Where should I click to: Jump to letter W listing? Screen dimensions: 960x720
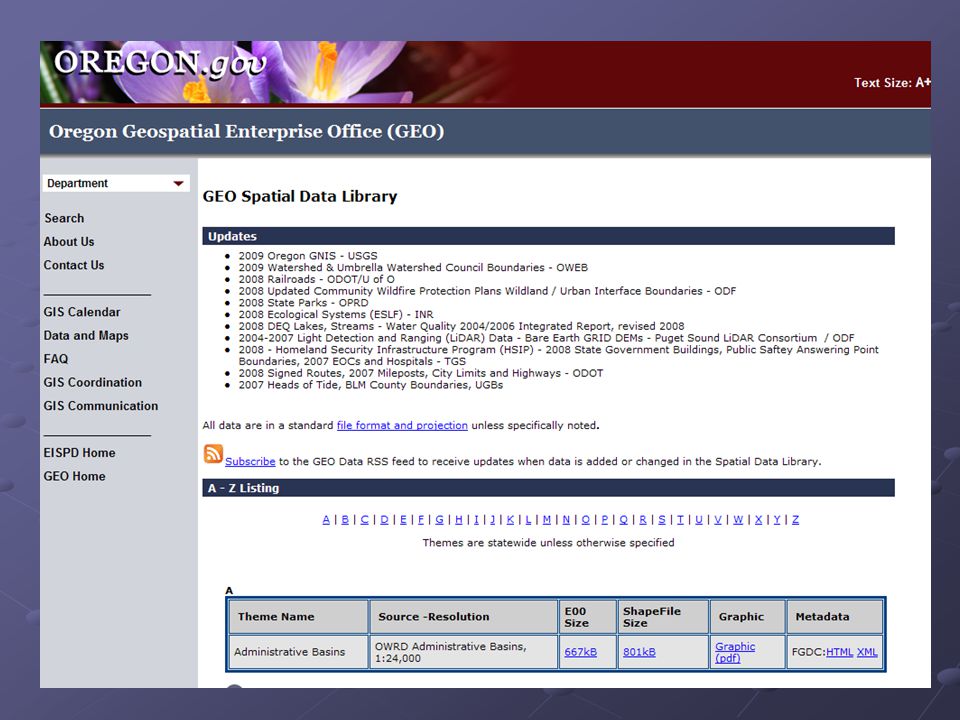coord(738,519)
